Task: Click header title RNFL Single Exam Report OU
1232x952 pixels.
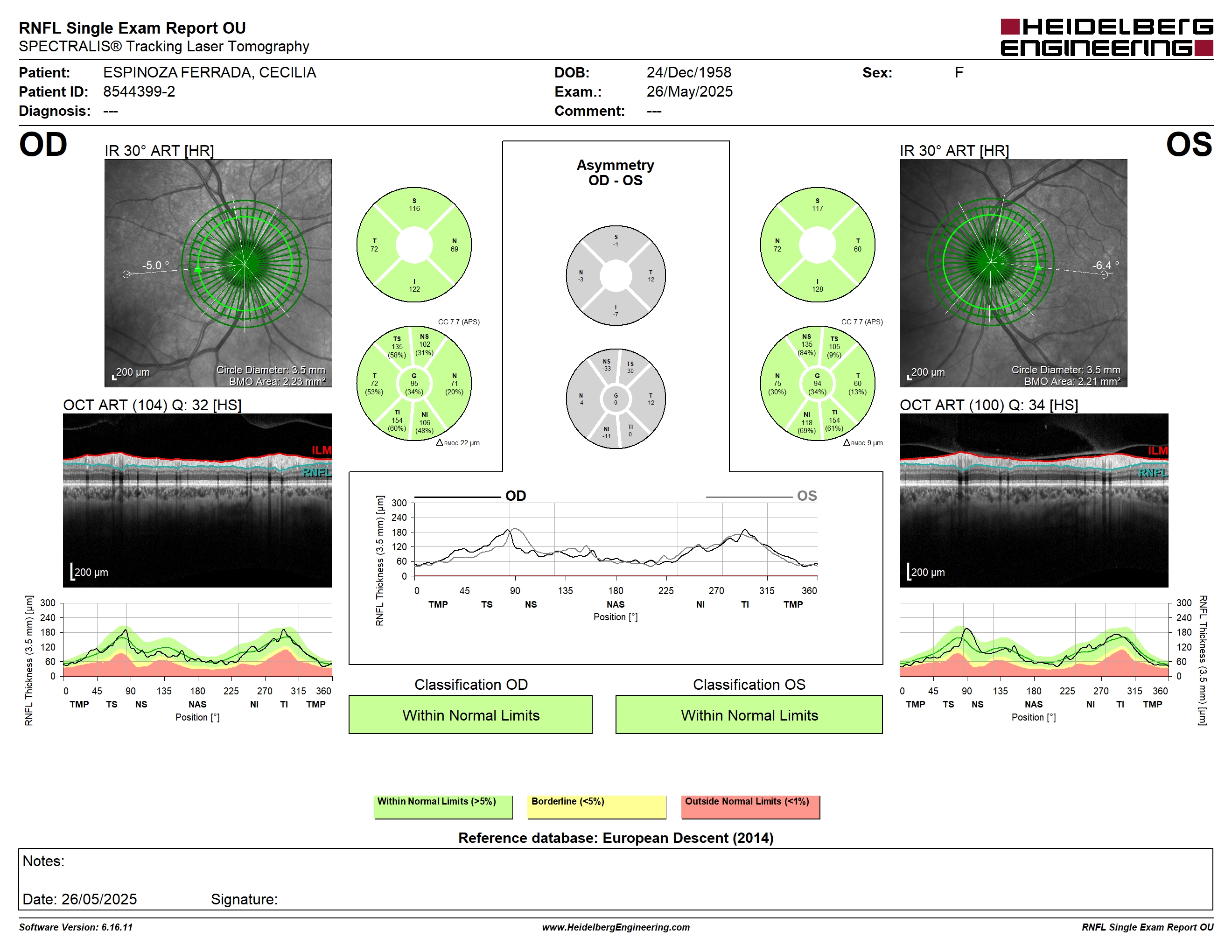Action: pyautogui.click(x=132, y=28)
